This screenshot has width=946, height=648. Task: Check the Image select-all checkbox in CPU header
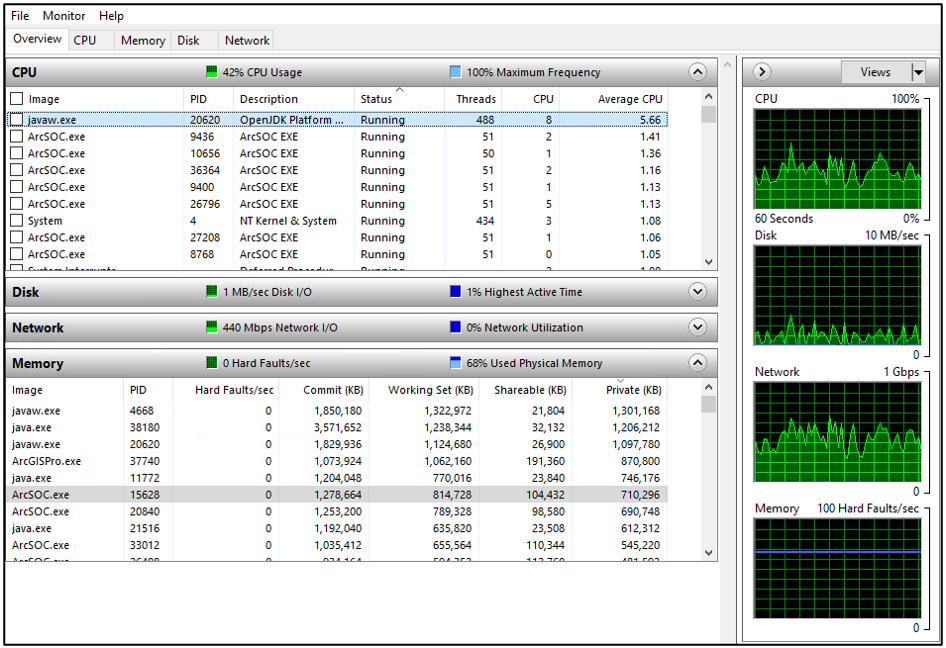point(18,98)
